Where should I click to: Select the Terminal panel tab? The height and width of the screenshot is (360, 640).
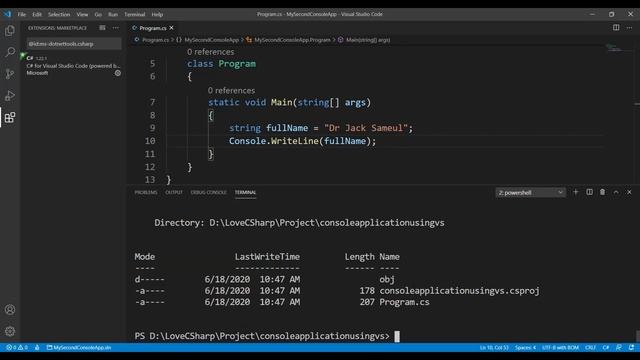245,192
